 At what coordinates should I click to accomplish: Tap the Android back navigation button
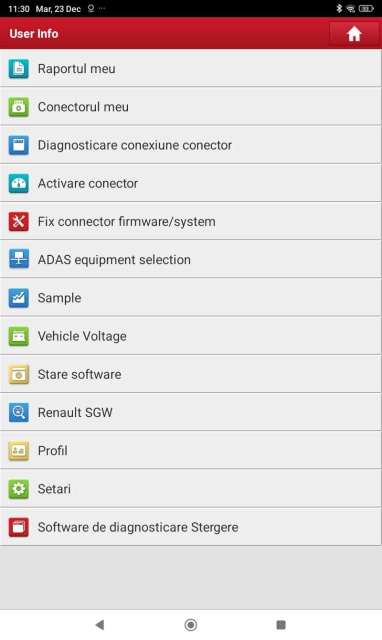tap(100, 624)
